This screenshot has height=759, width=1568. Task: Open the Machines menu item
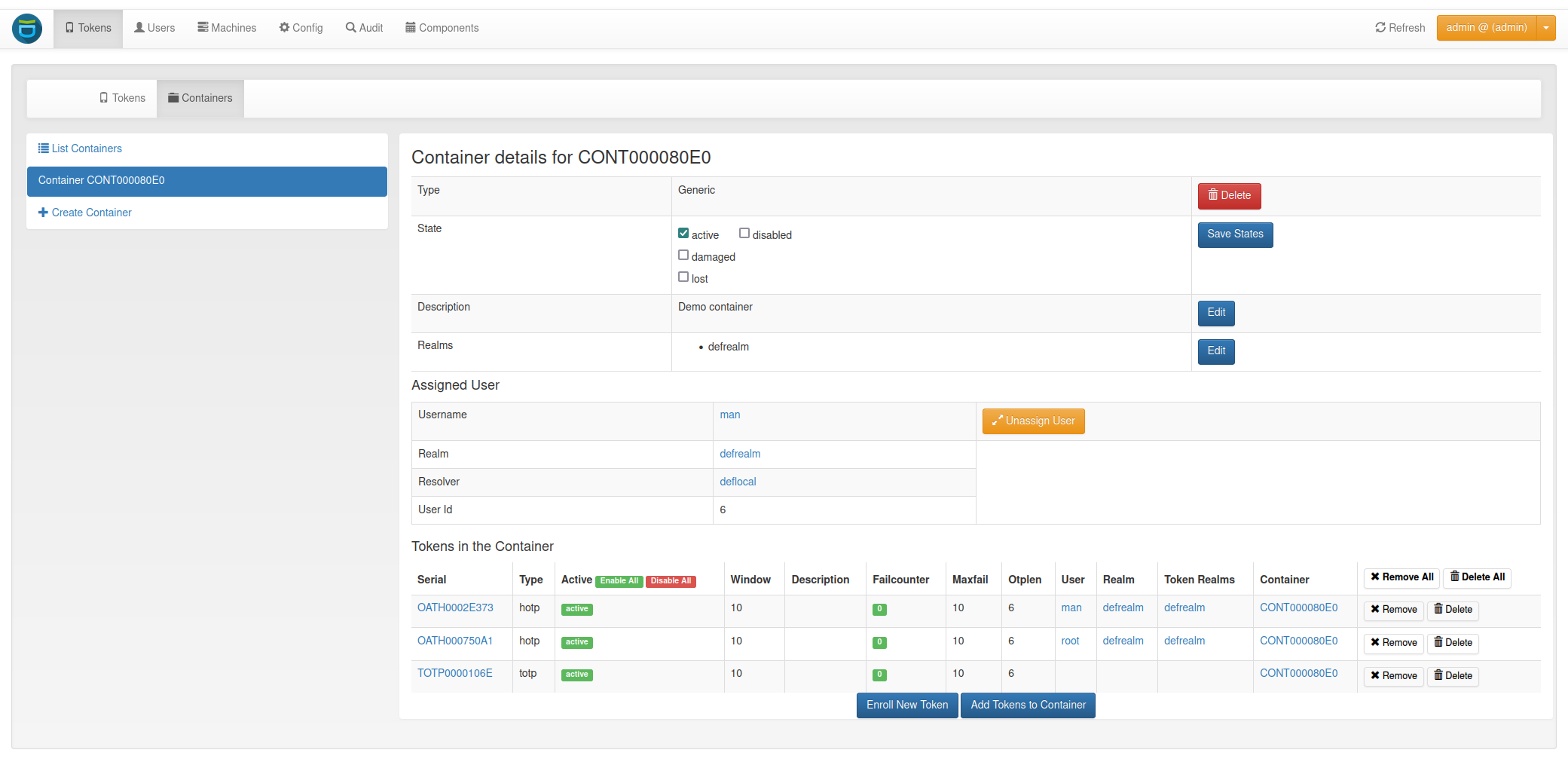click(227, 28)
